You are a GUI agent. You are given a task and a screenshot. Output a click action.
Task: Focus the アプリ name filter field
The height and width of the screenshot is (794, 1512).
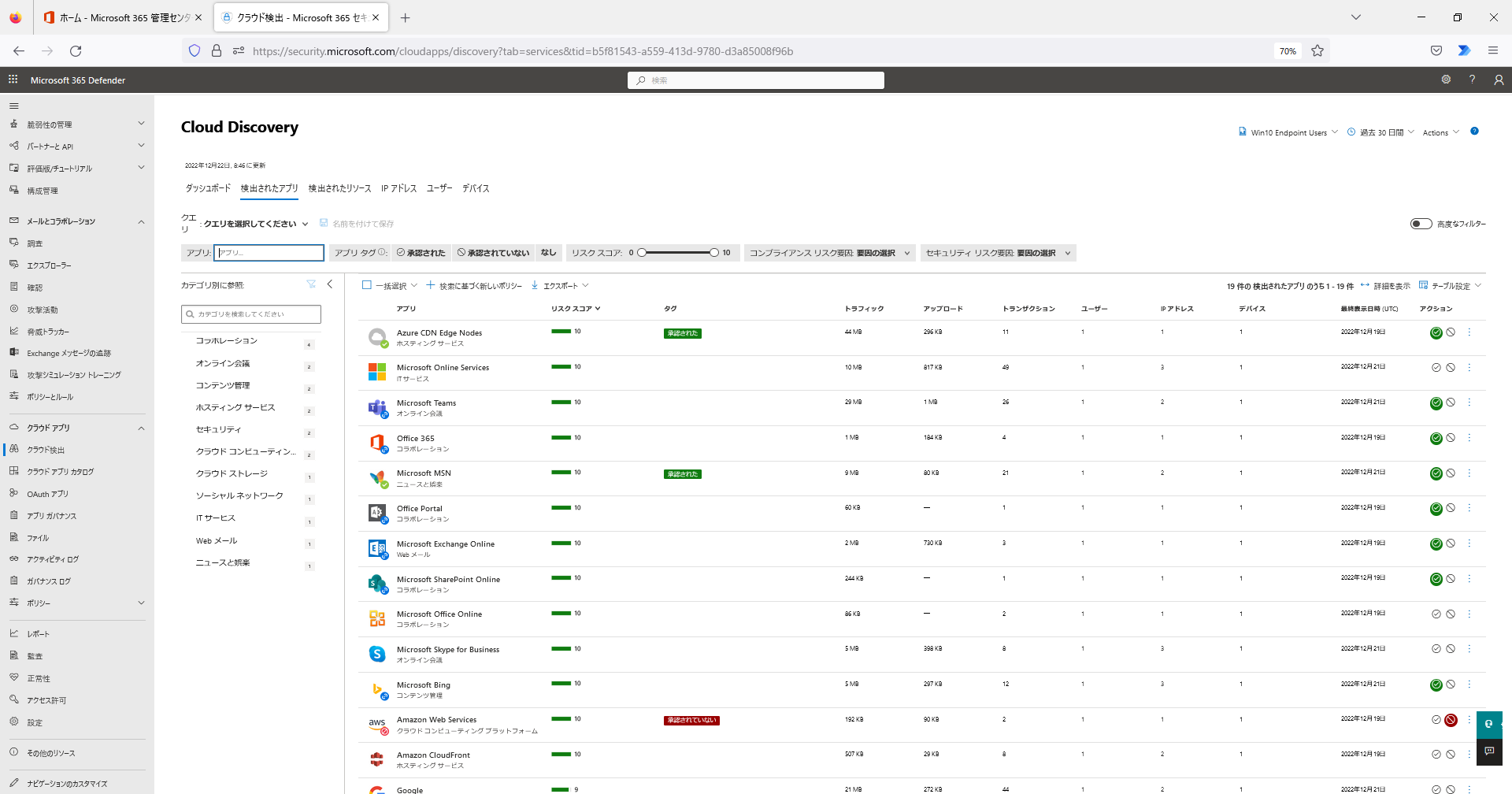[x=269, y=253]
